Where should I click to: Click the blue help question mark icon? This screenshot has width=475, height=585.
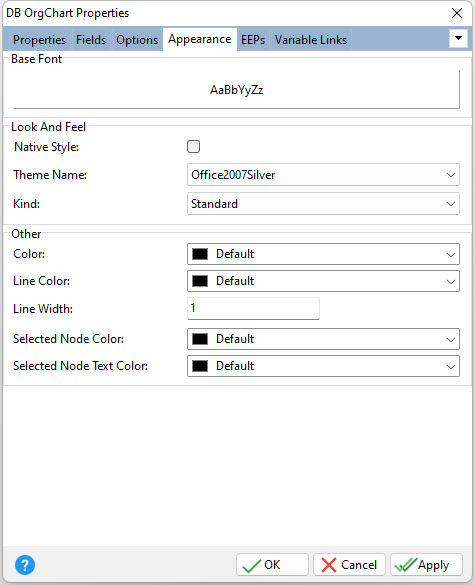tap(25, 564)
